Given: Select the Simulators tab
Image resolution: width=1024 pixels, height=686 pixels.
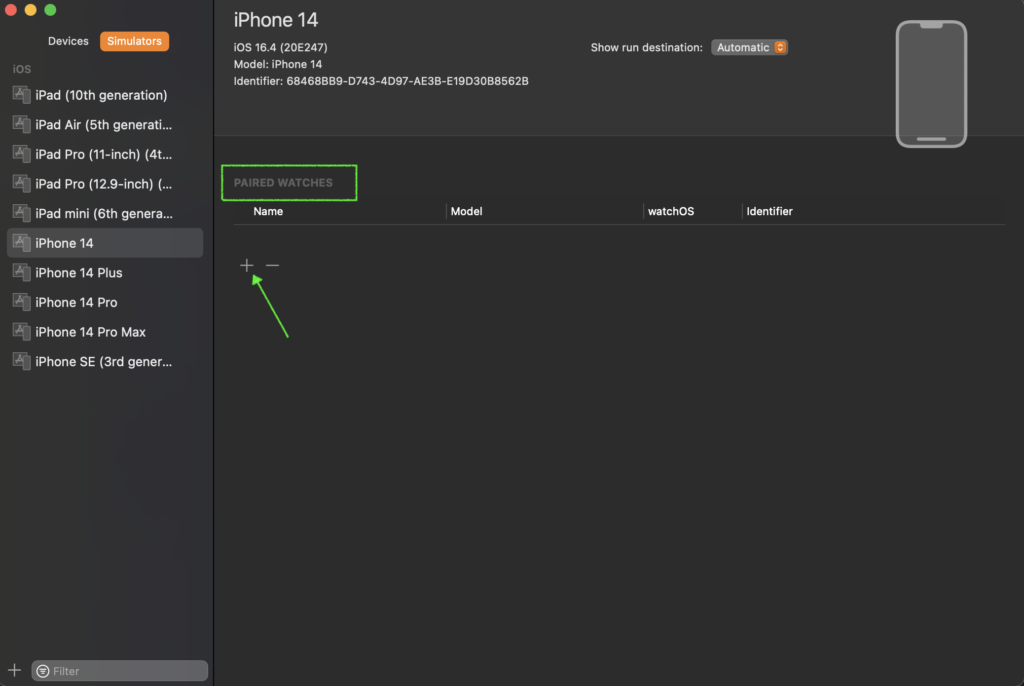Looking at the screenshot, I should 134,41.
